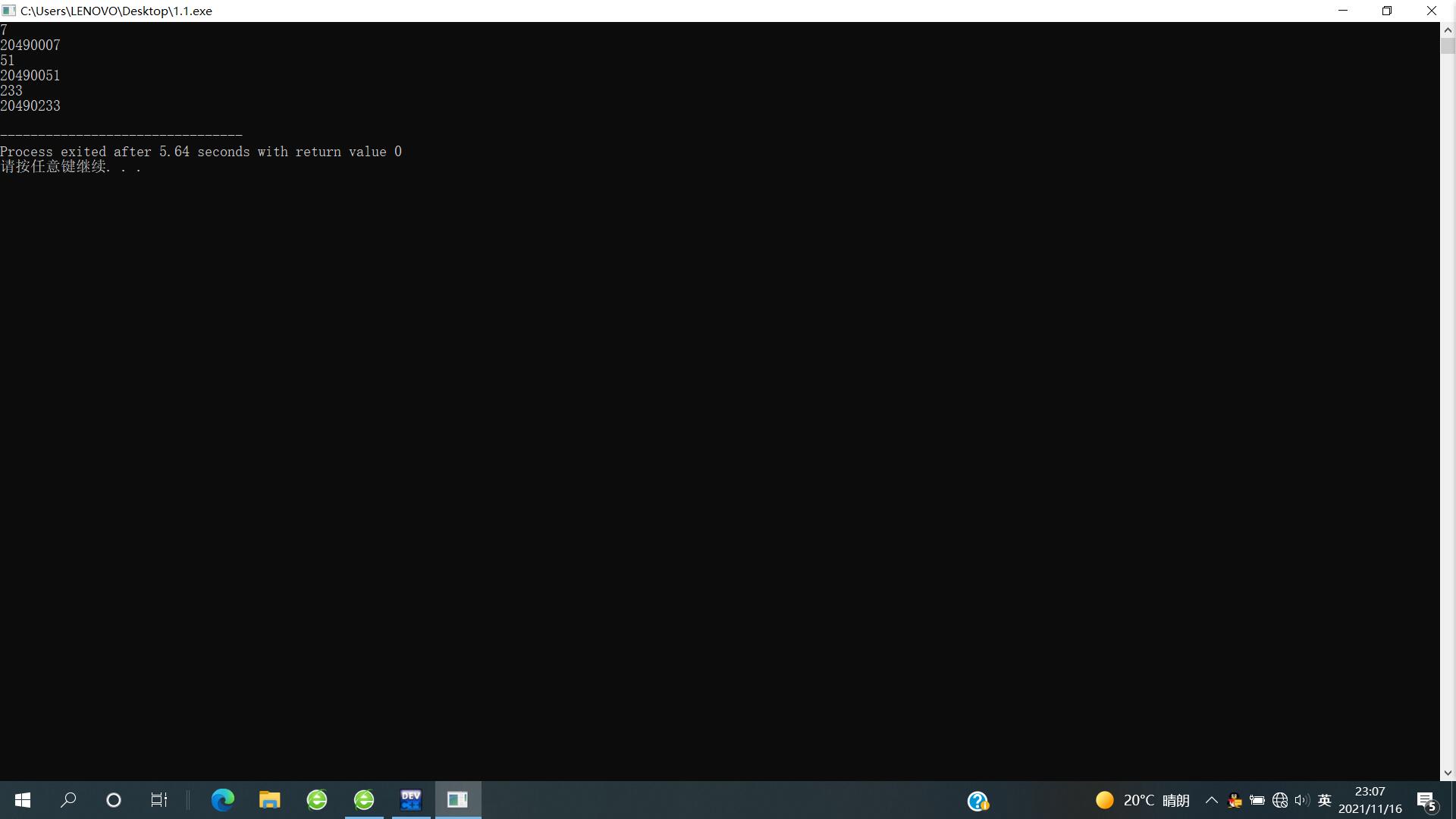1456x819 pixels.
Task: Open the Windows Start menu
Action: (x=23, y=800)
